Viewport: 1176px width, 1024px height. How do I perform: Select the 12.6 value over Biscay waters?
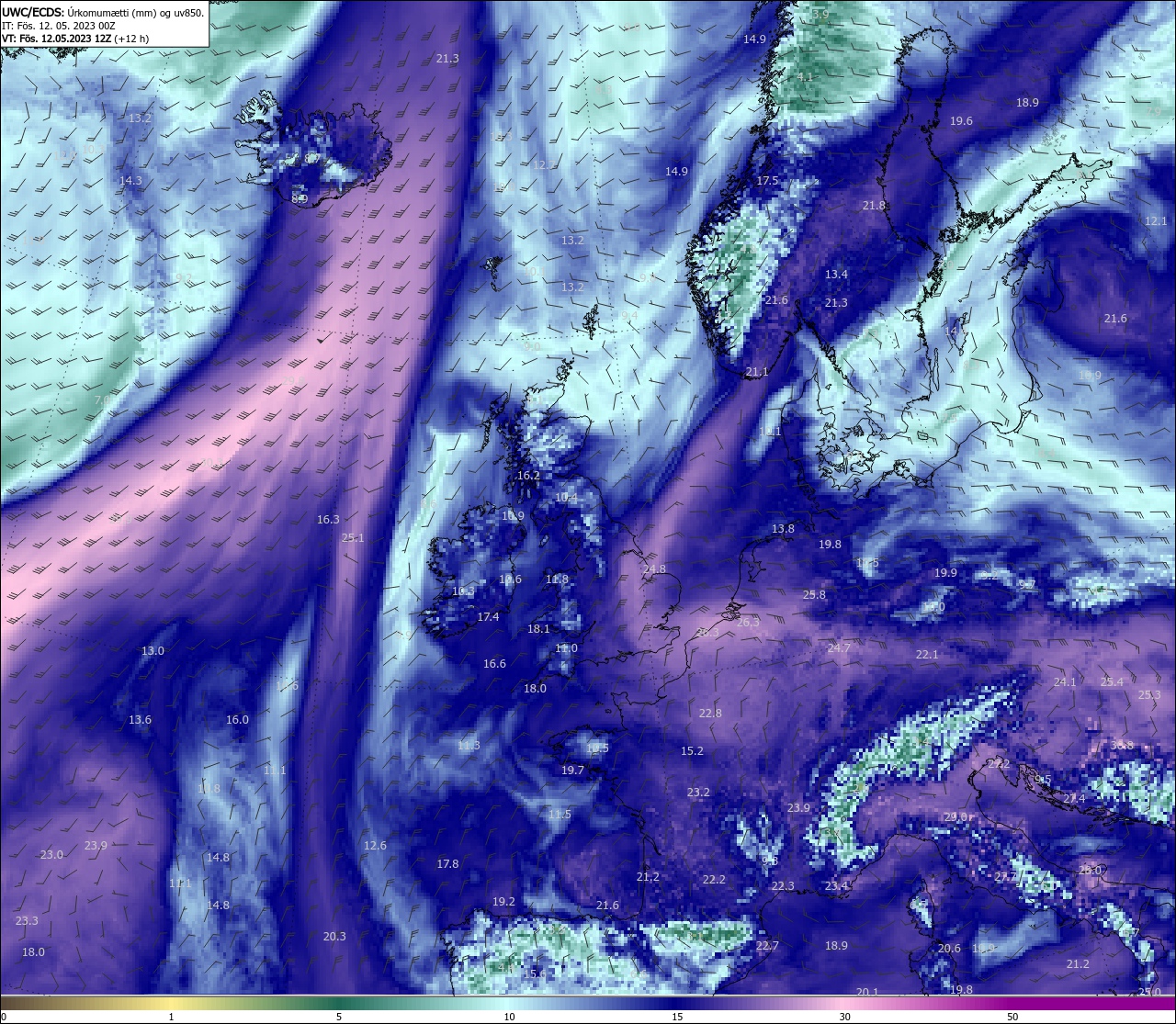pos(375,846)
